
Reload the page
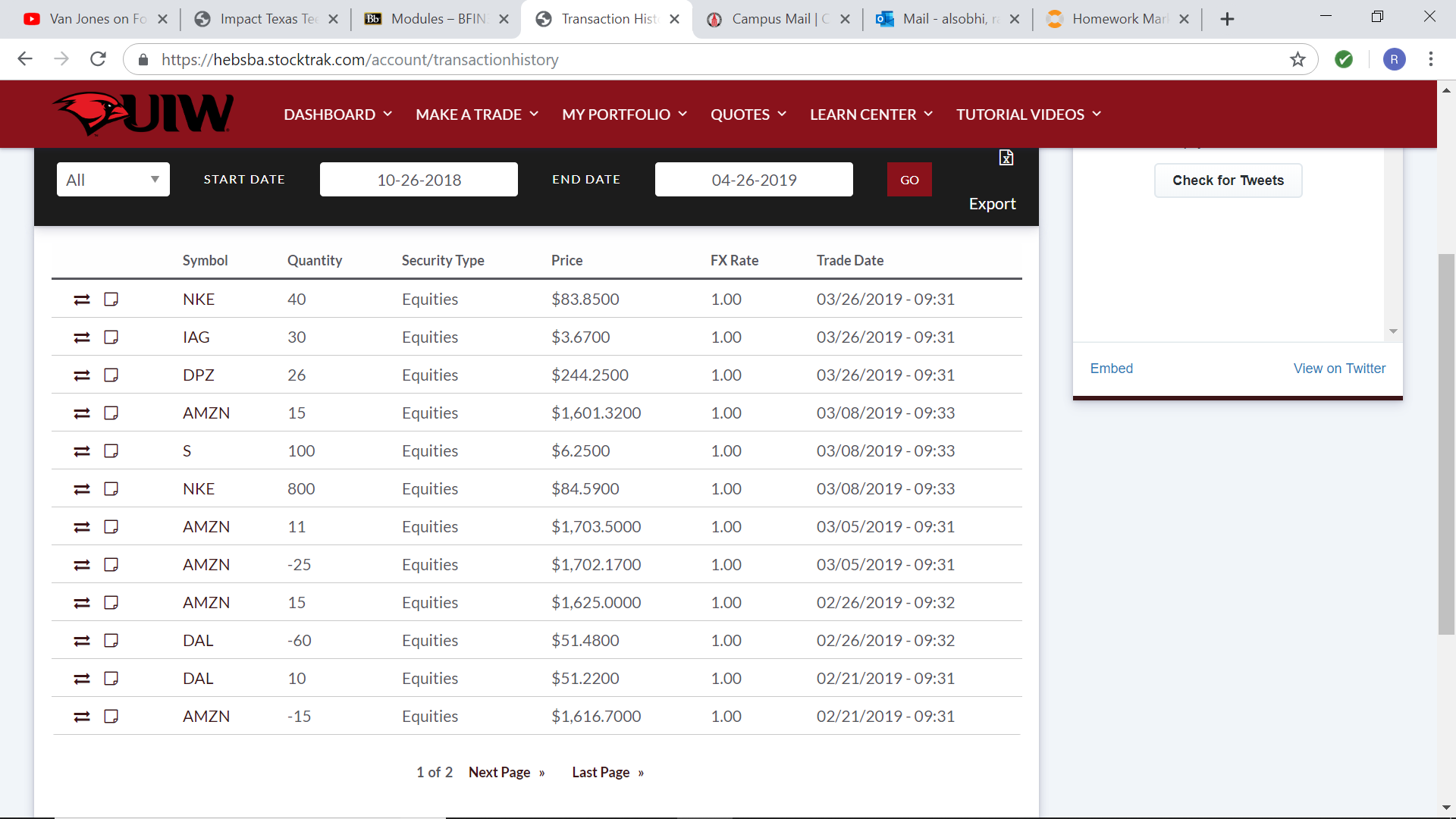coord(98,59)
